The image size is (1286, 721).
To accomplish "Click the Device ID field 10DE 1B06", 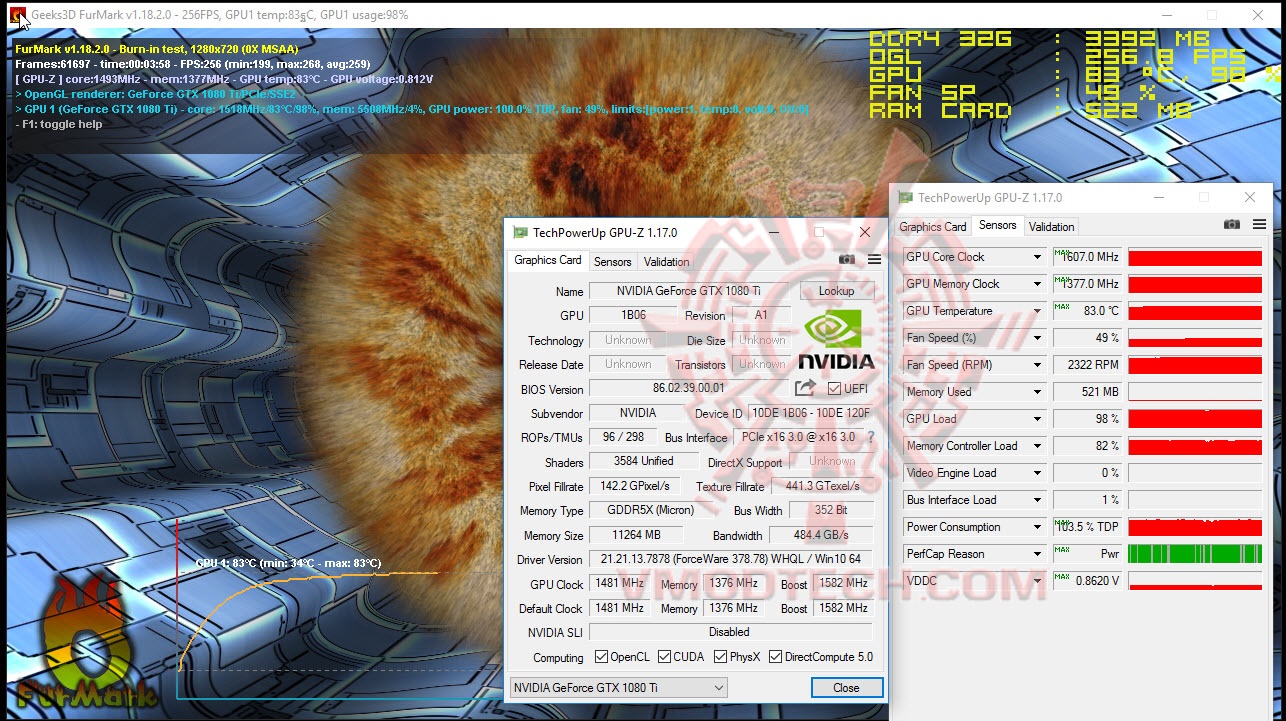I will click(x=811, y=413).
